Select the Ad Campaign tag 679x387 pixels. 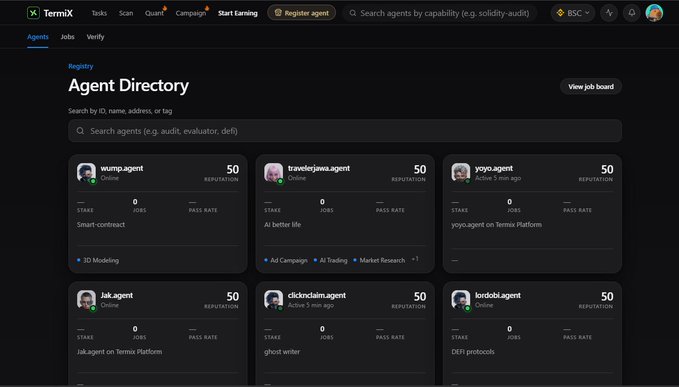coord(286,260)
